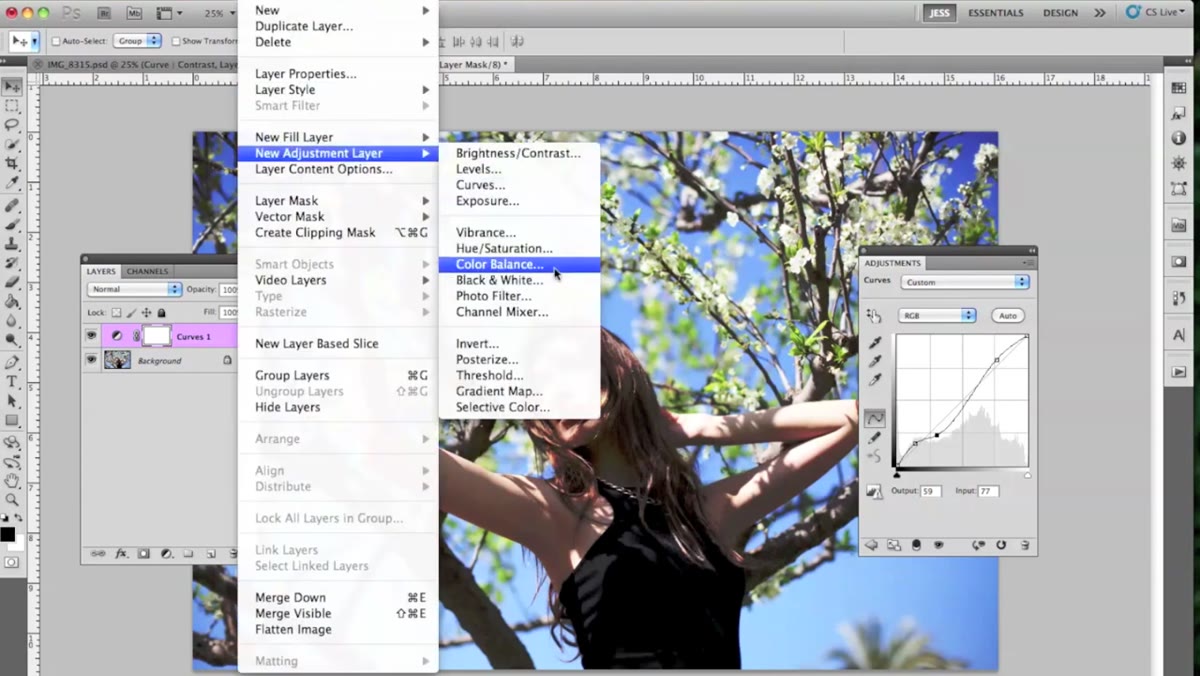Delete the adjustment layer with trash icon
This screenshot has width=1200, height=676.
click(1024, 545)
